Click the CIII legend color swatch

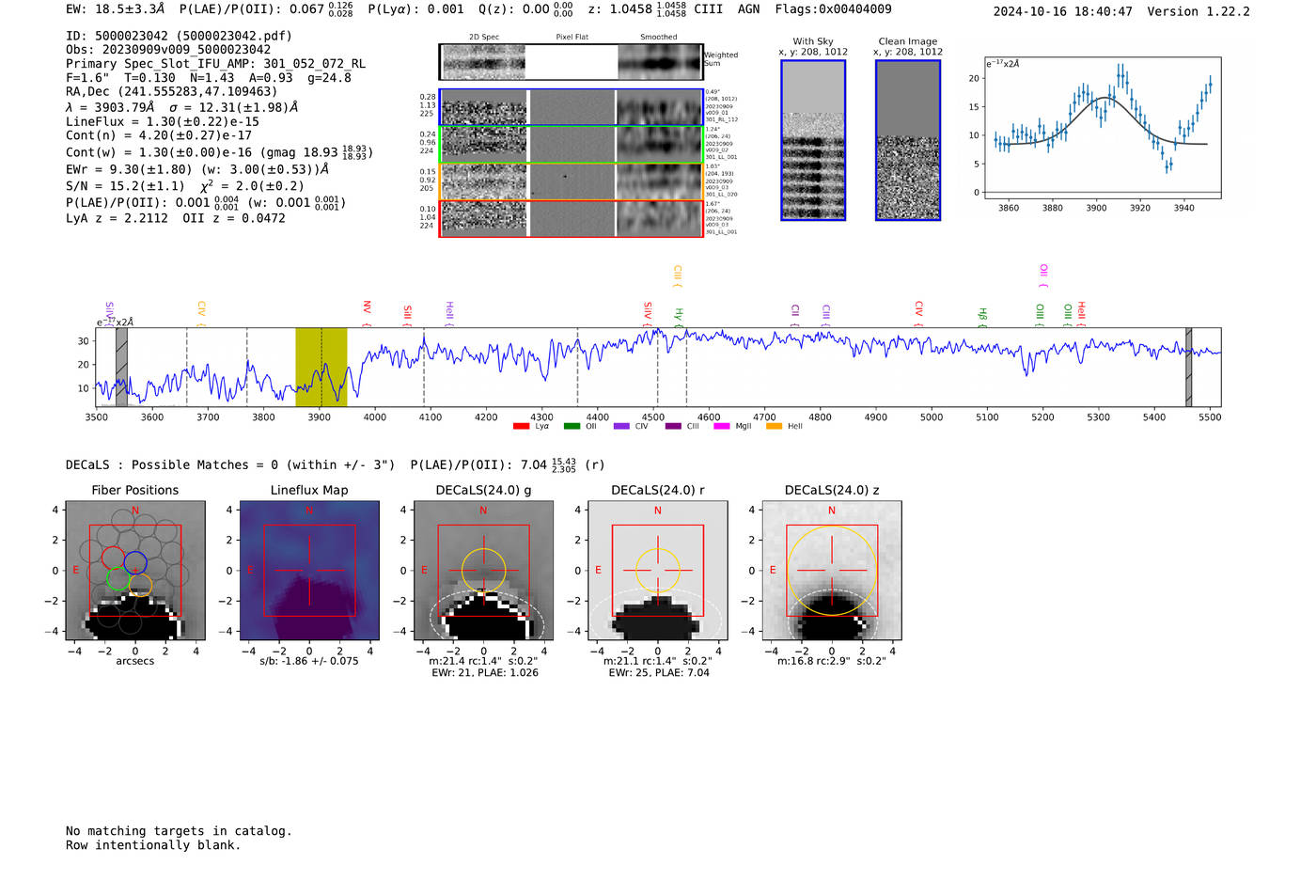coord(673,427)
